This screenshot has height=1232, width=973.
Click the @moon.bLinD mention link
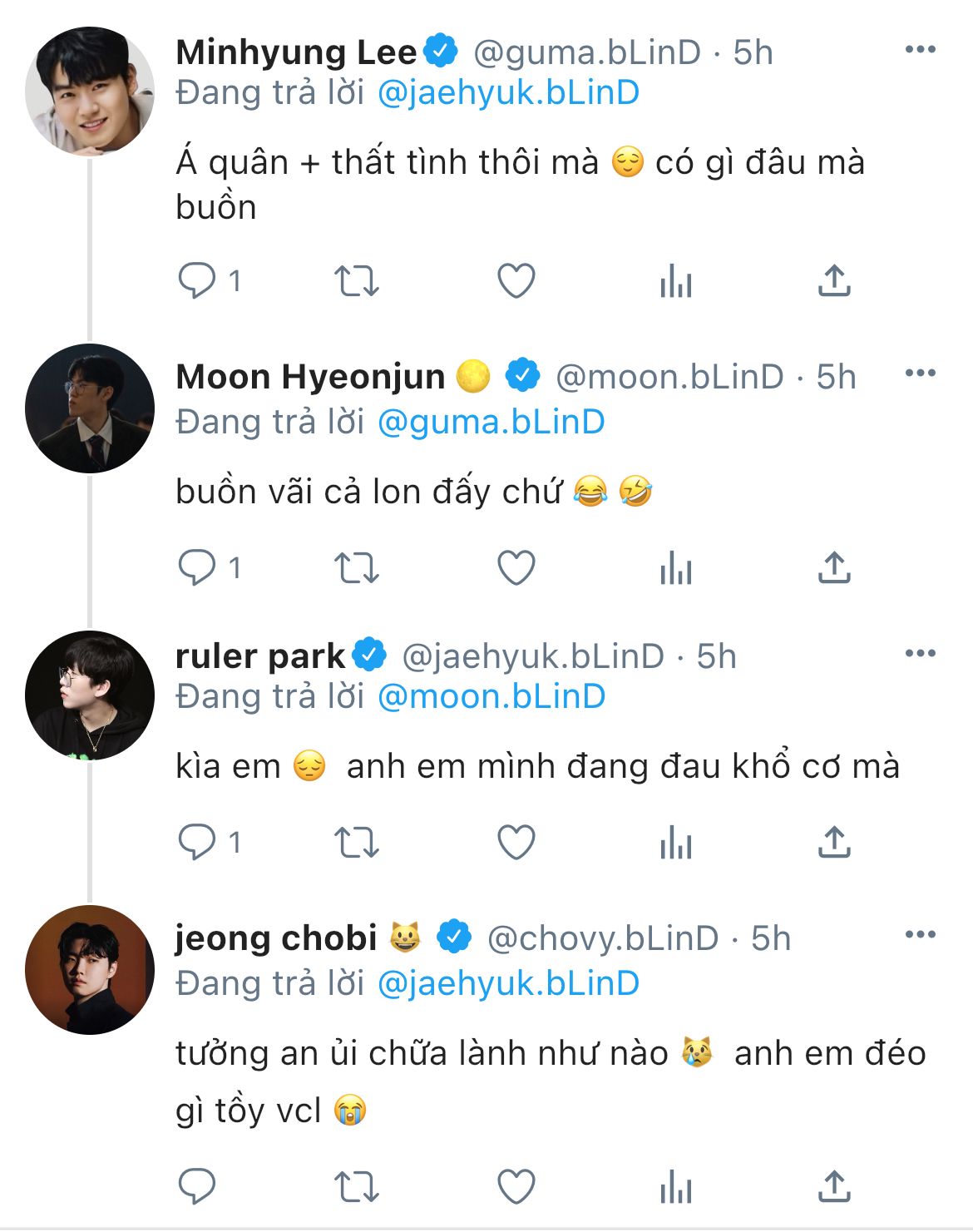491,696
